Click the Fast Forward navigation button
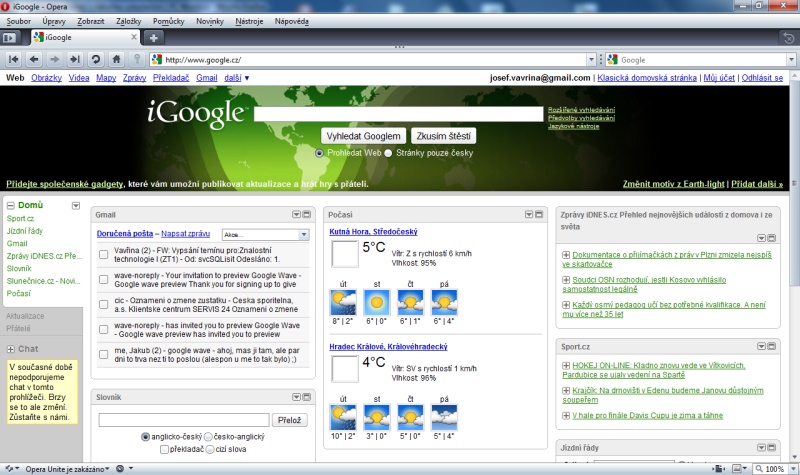 75,60
